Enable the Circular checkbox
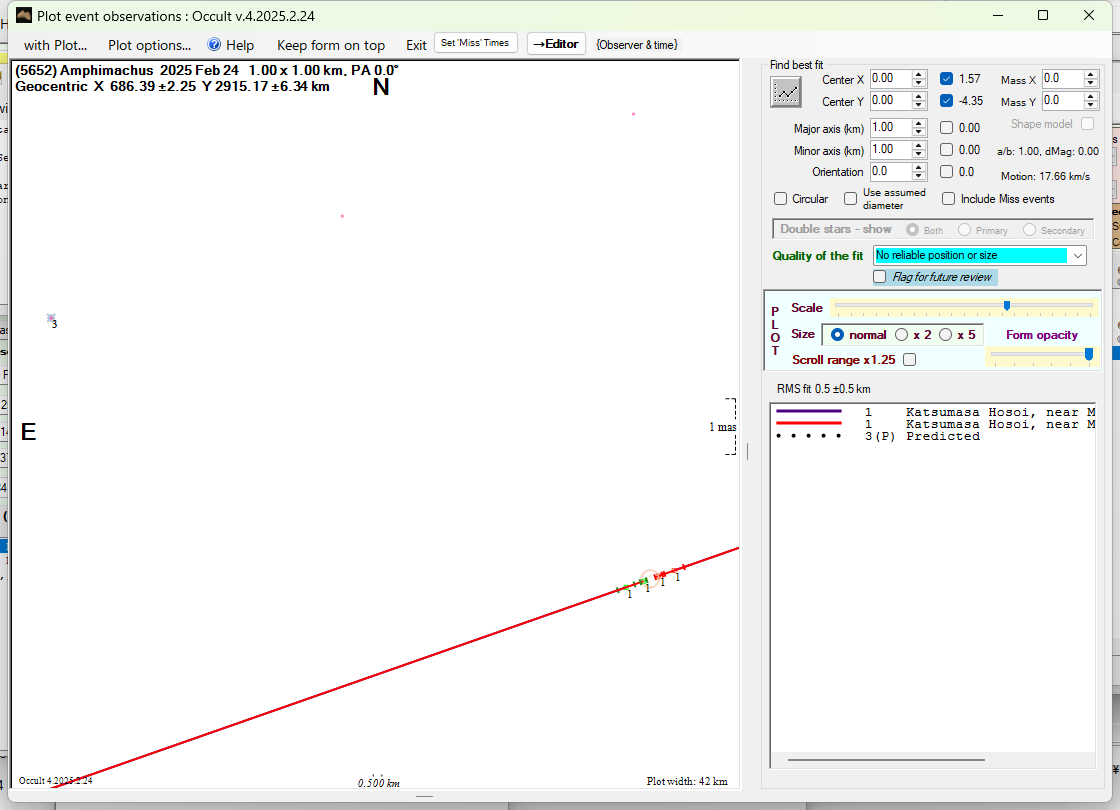 (x=781, y=199)
